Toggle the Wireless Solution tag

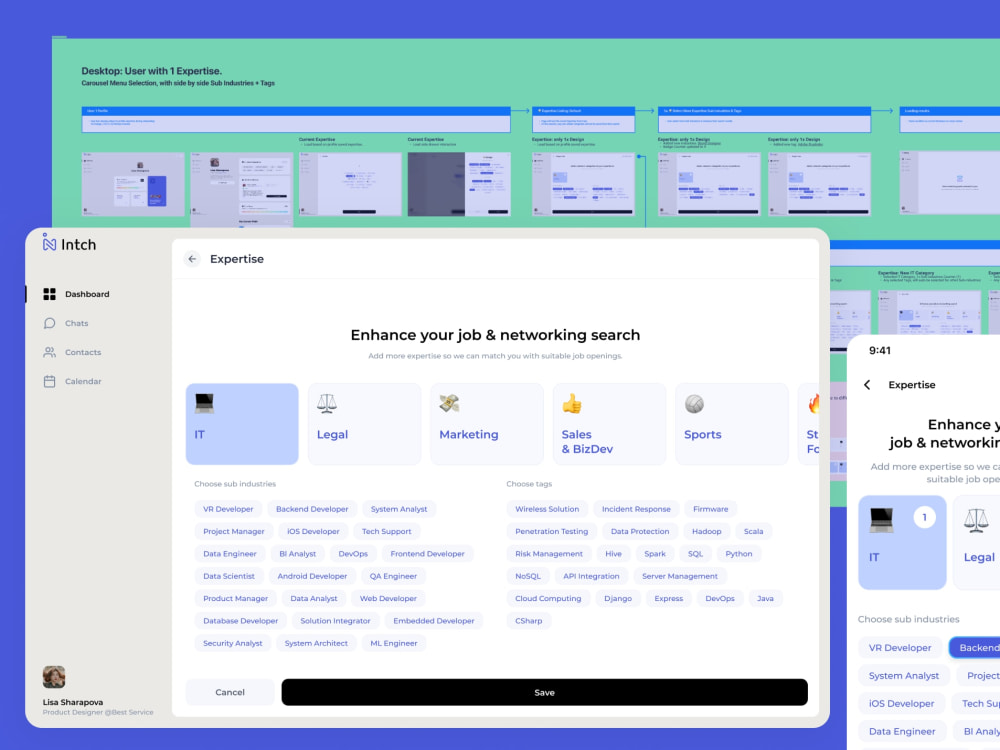[x=547, y=509]
